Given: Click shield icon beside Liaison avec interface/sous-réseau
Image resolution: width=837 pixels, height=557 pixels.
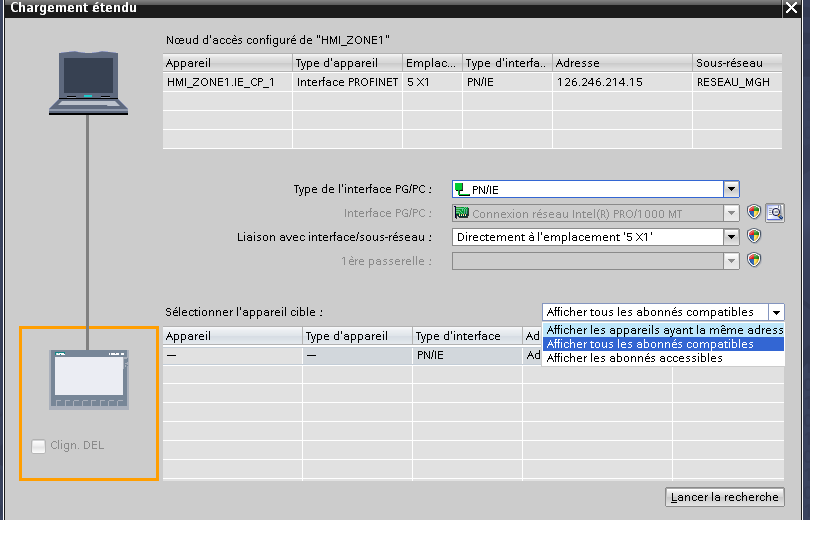Looking at the screenshot, I should (x=755, y=237).
